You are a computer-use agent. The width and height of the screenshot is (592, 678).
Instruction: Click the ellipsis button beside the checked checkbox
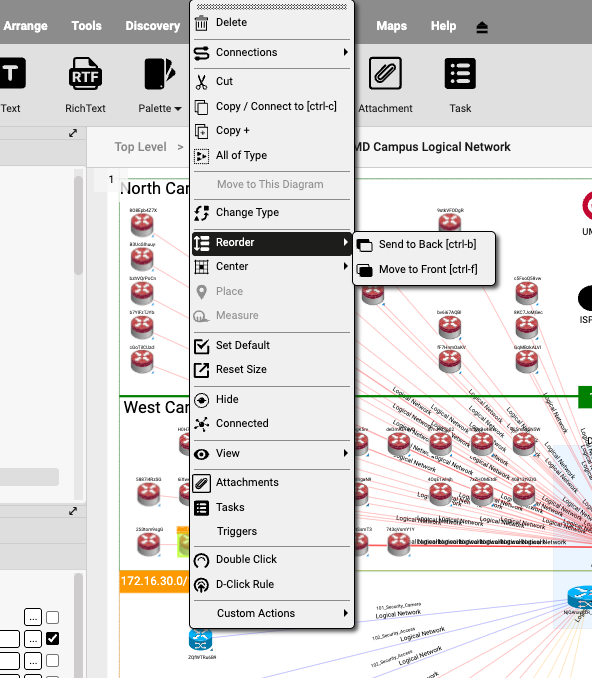pyautogui.click(x=33, y=639)
